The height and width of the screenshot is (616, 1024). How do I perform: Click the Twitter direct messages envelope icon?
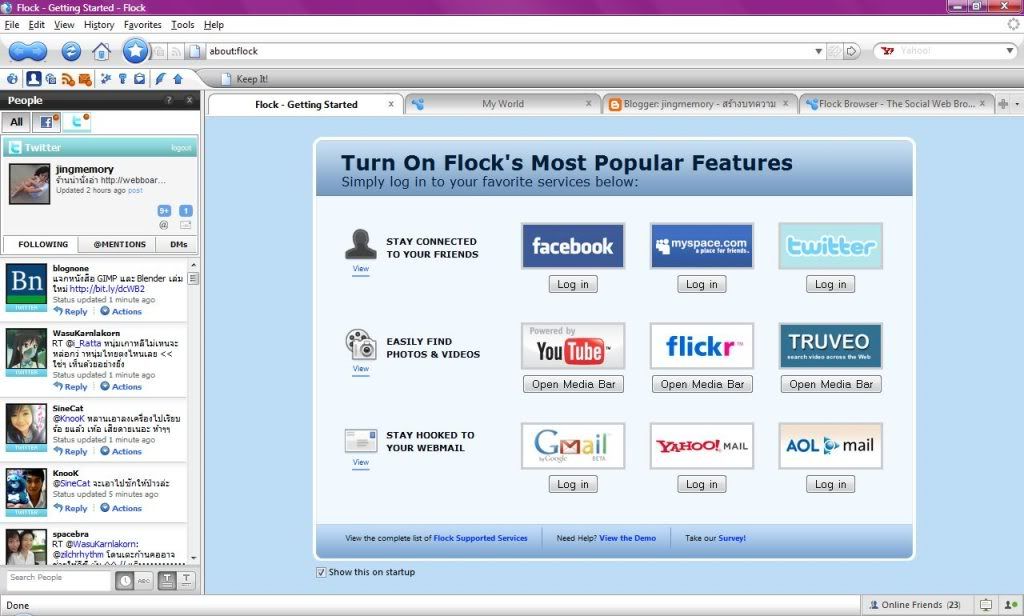(x=185, y=225)
